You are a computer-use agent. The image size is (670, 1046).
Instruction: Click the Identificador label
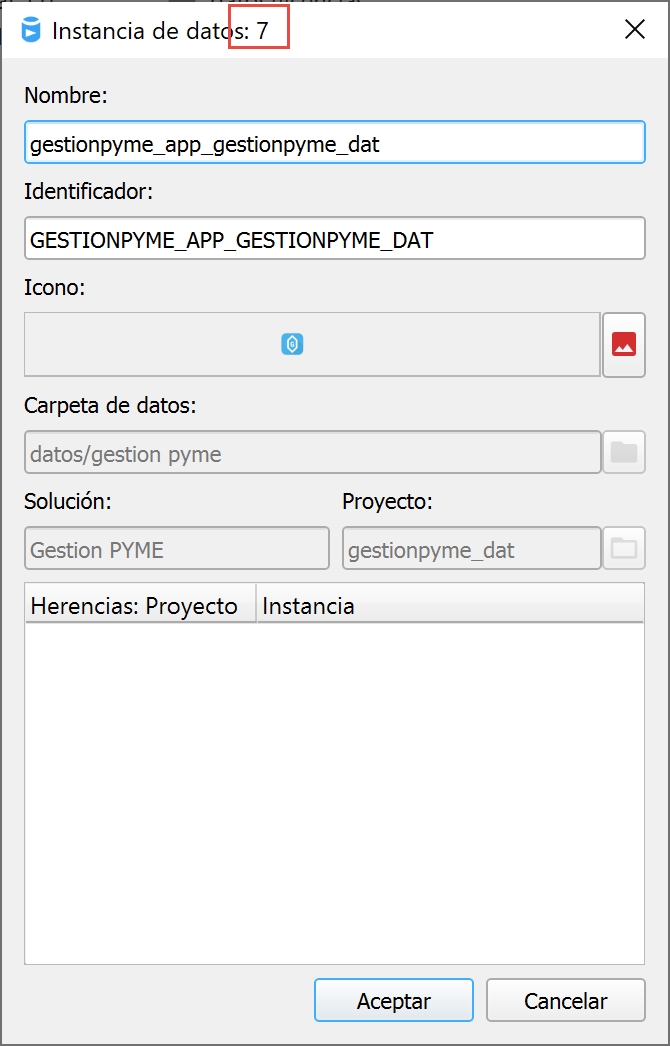coord(88,191)
